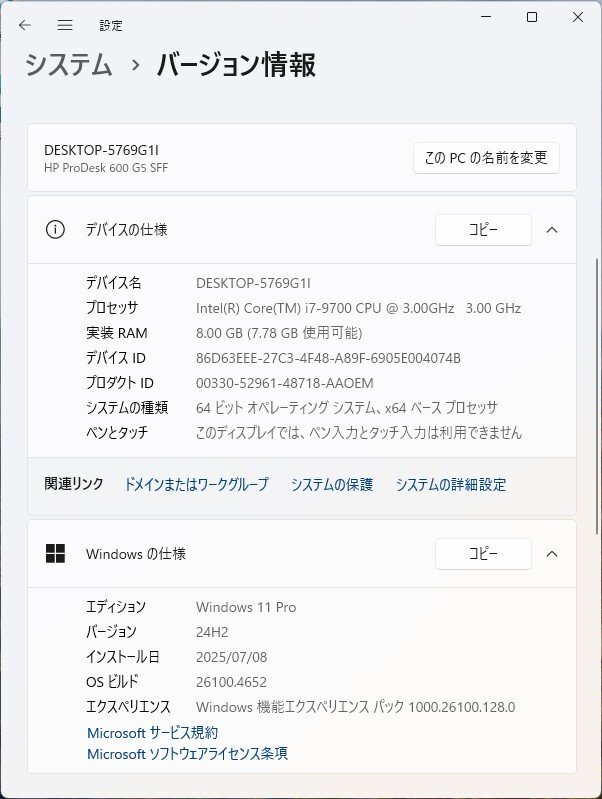Open システムの詳細設定 link
This screenshot has width=602, height=799.
451,484
